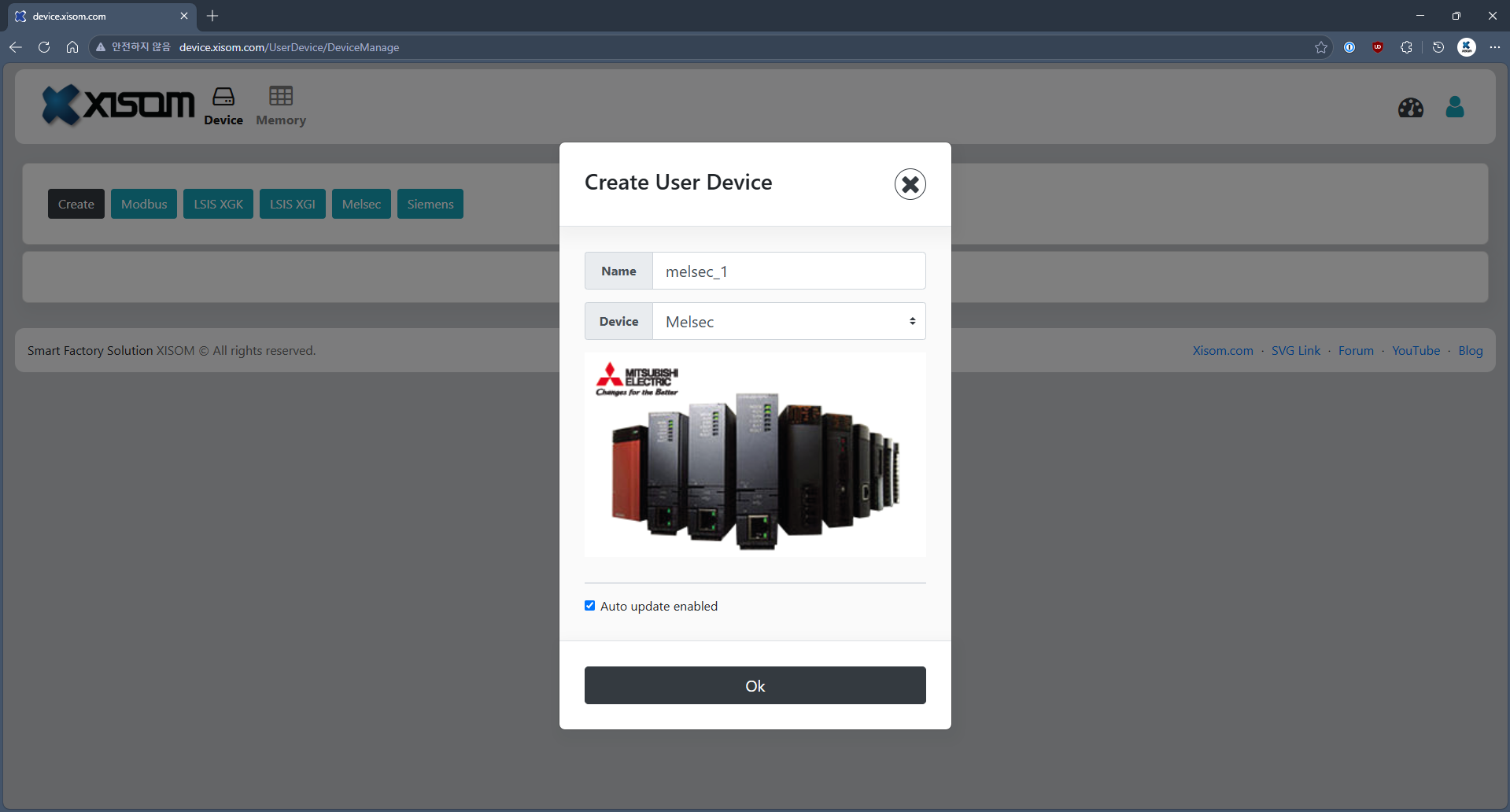Close the Create User Device dialog

click(910, 184)
